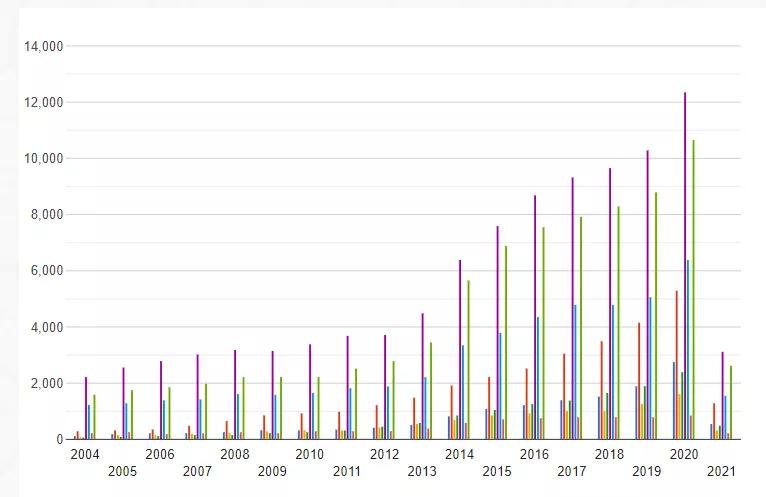This screenshot has height=497, width=766.
Task: Click the 2012 x-axis year label
Action: [384, 454]
